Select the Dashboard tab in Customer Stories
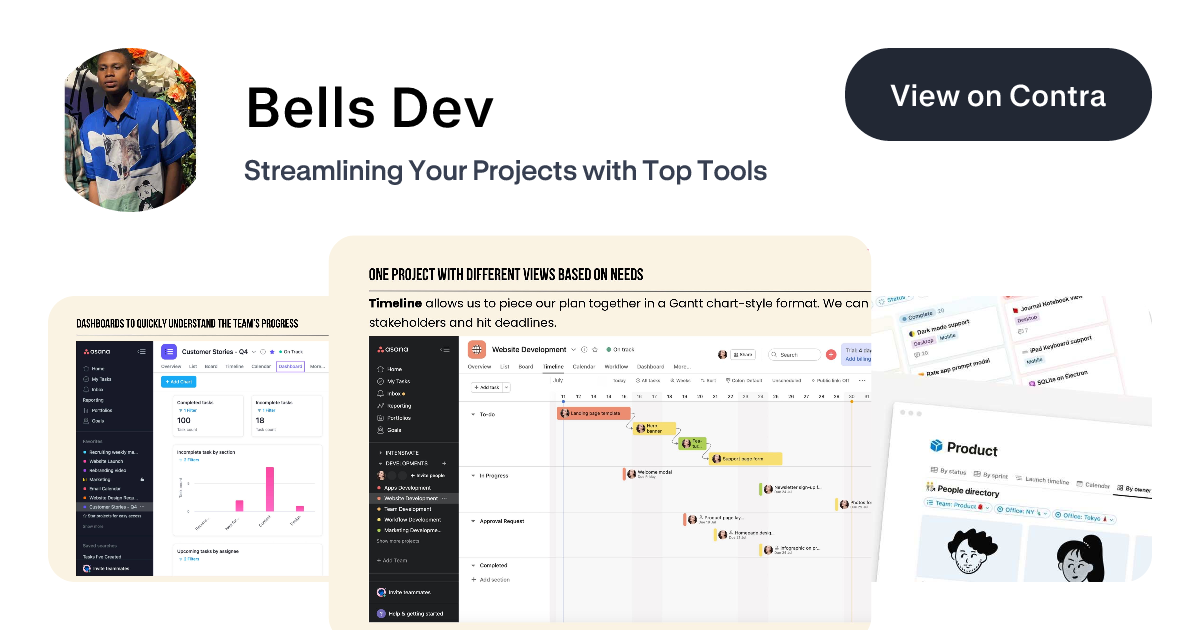The height and width of the screenshot is (630, 1200). tap(290, 366)
